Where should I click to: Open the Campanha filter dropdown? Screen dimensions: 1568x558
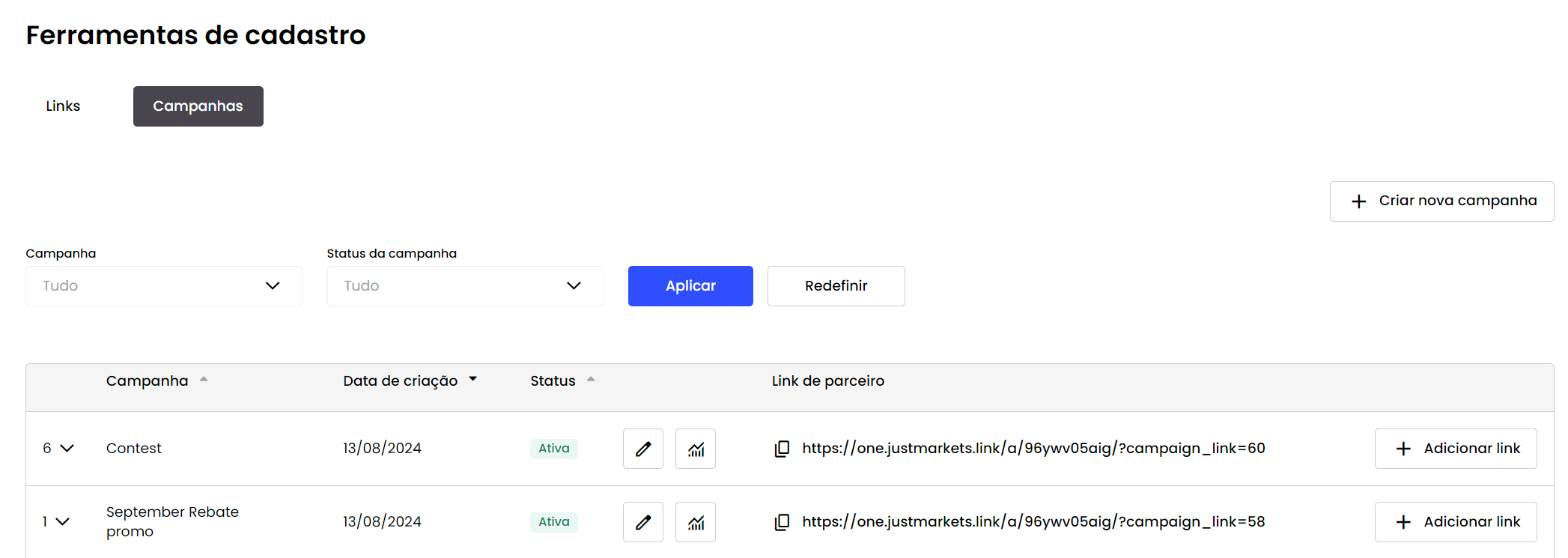164,286
